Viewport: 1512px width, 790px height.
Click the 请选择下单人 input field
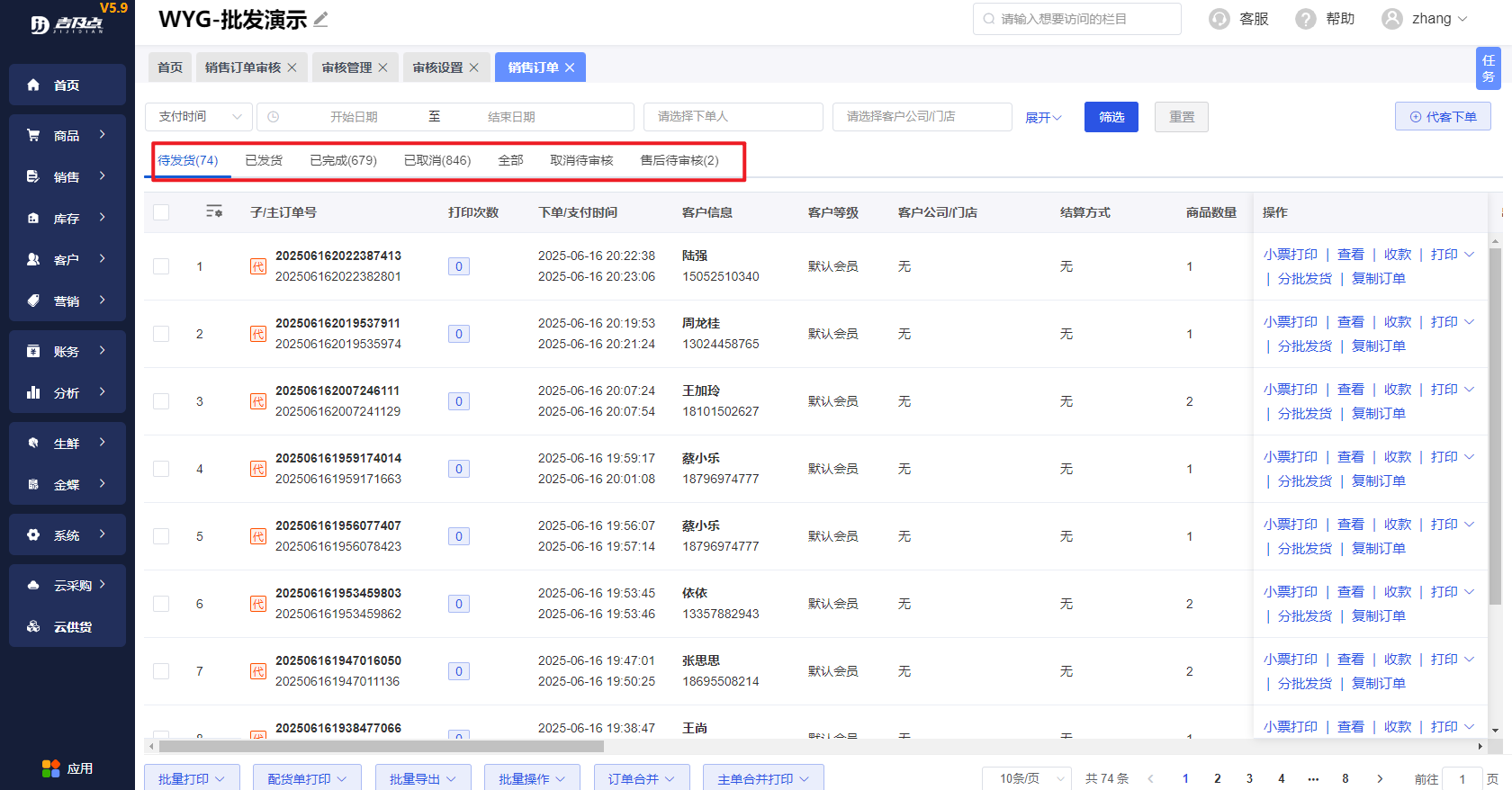click(x=733, y=117)
